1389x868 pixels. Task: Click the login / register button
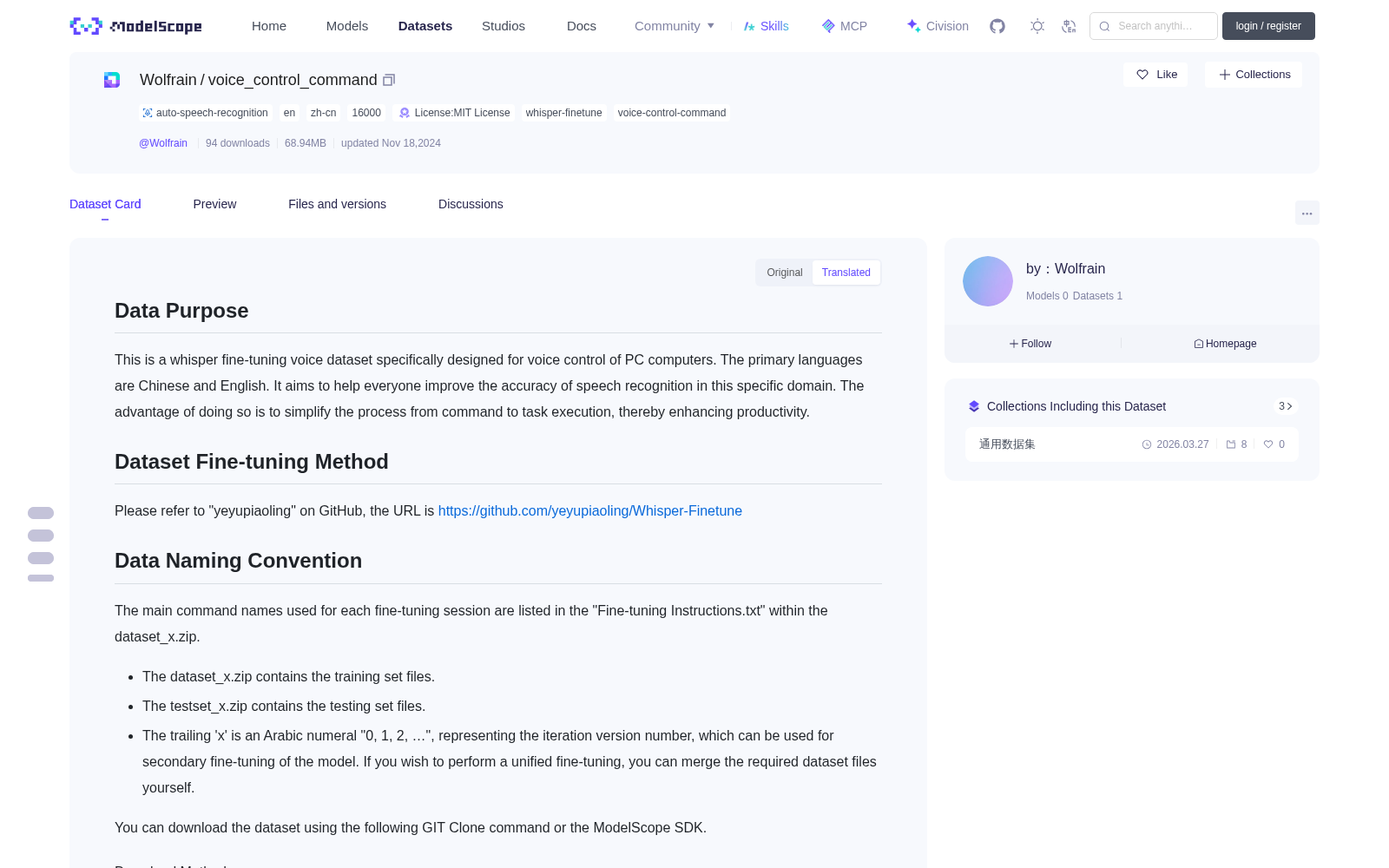[1268, 26]
